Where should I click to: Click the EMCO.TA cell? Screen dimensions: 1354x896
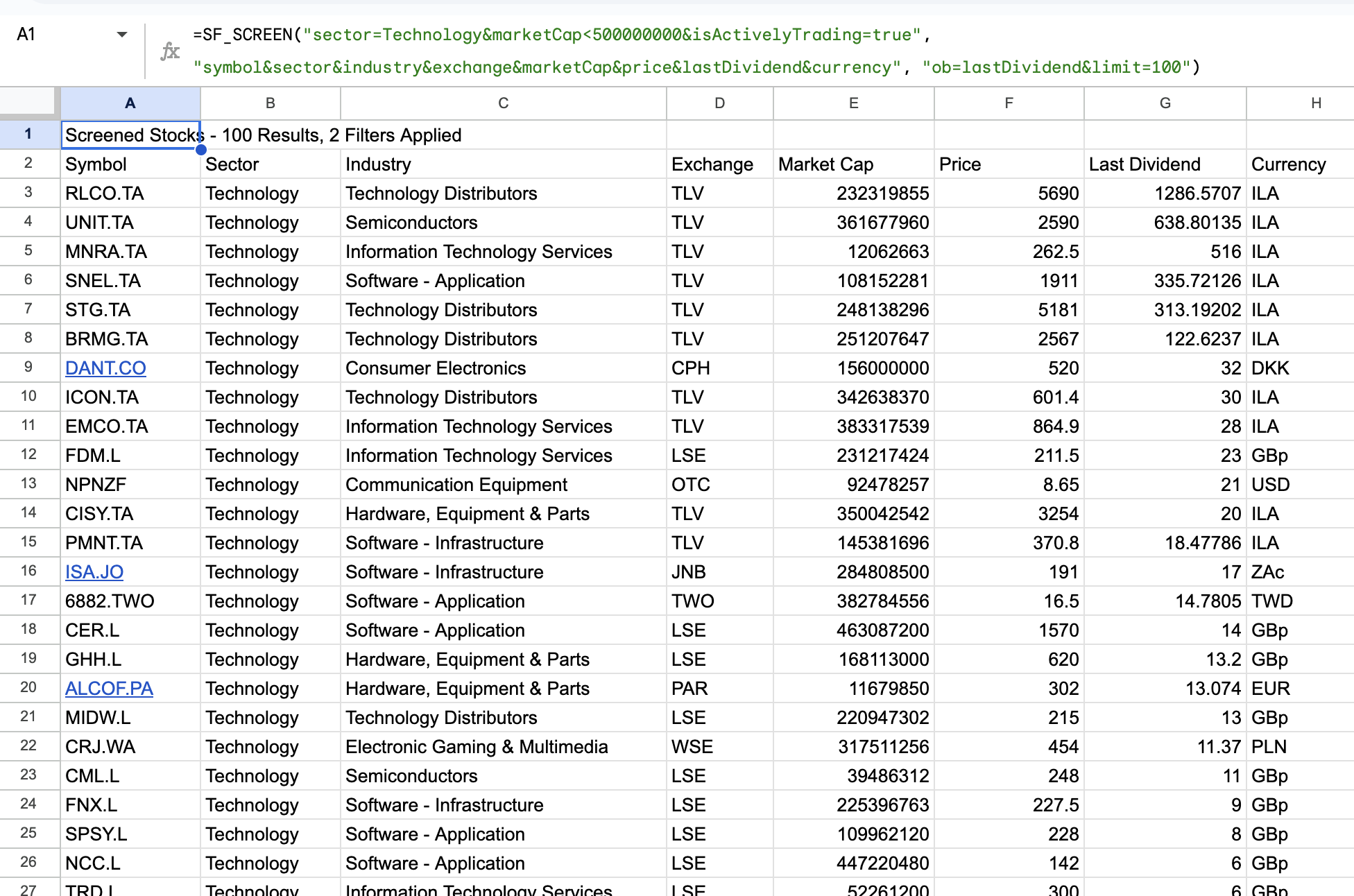[130, 427]
